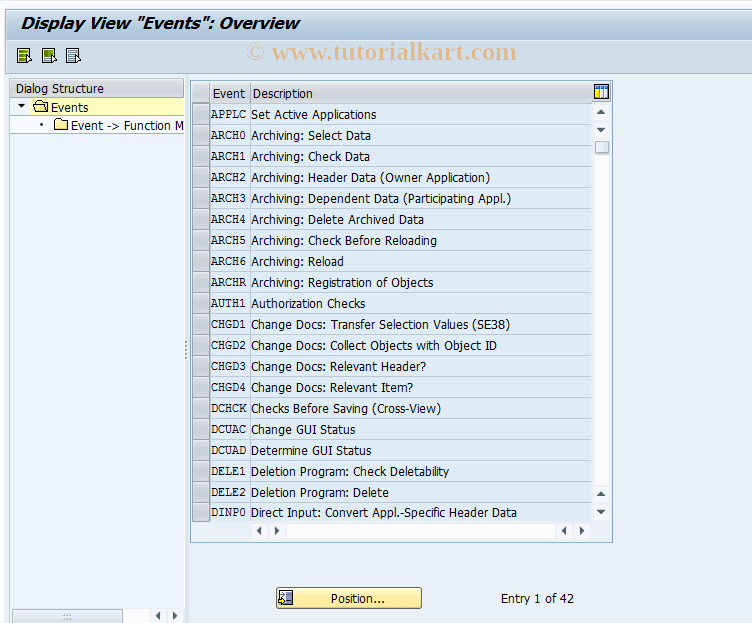Click 'Archiving: Reload' description cell
This screenshot has width=752, height=623.
click(x=421, y=261)
